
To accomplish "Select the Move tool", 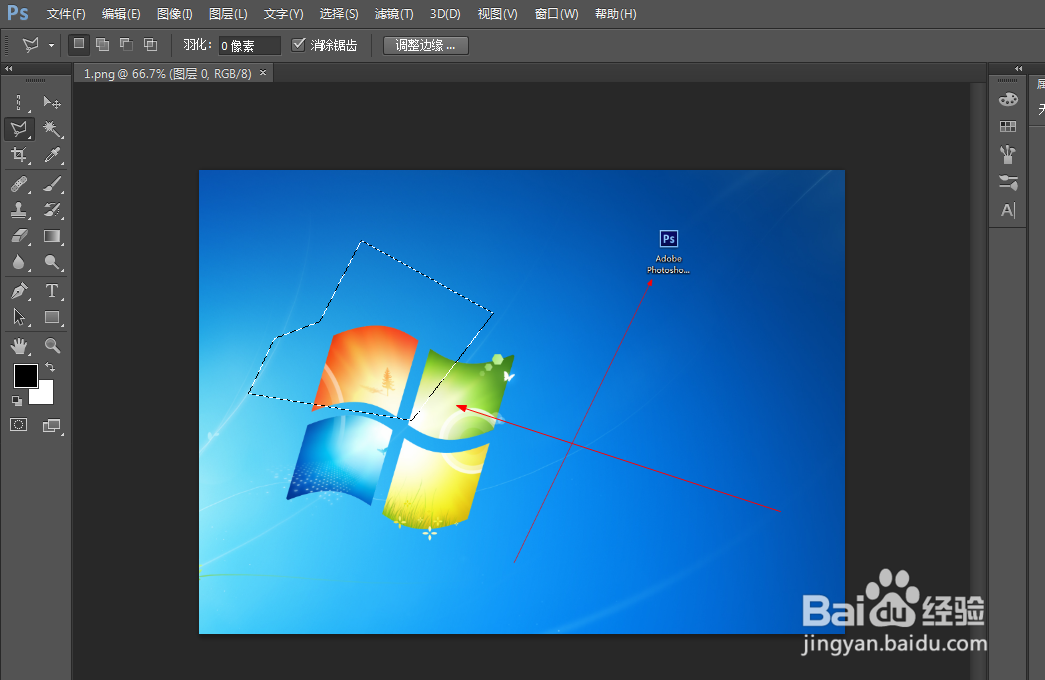I will point(52,102).
